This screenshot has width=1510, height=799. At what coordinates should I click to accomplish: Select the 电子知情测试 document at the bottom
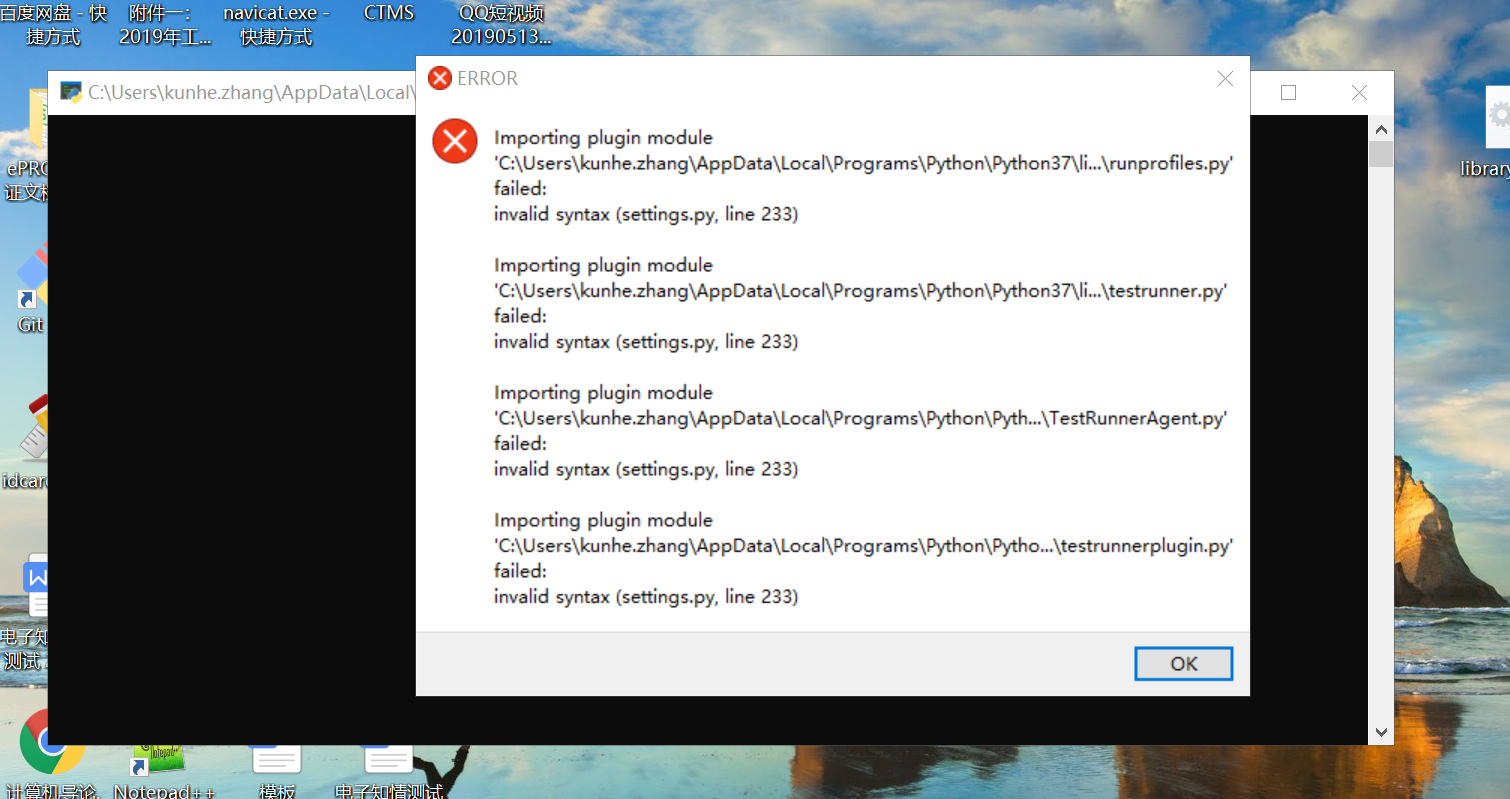click(x=388, y=771)
